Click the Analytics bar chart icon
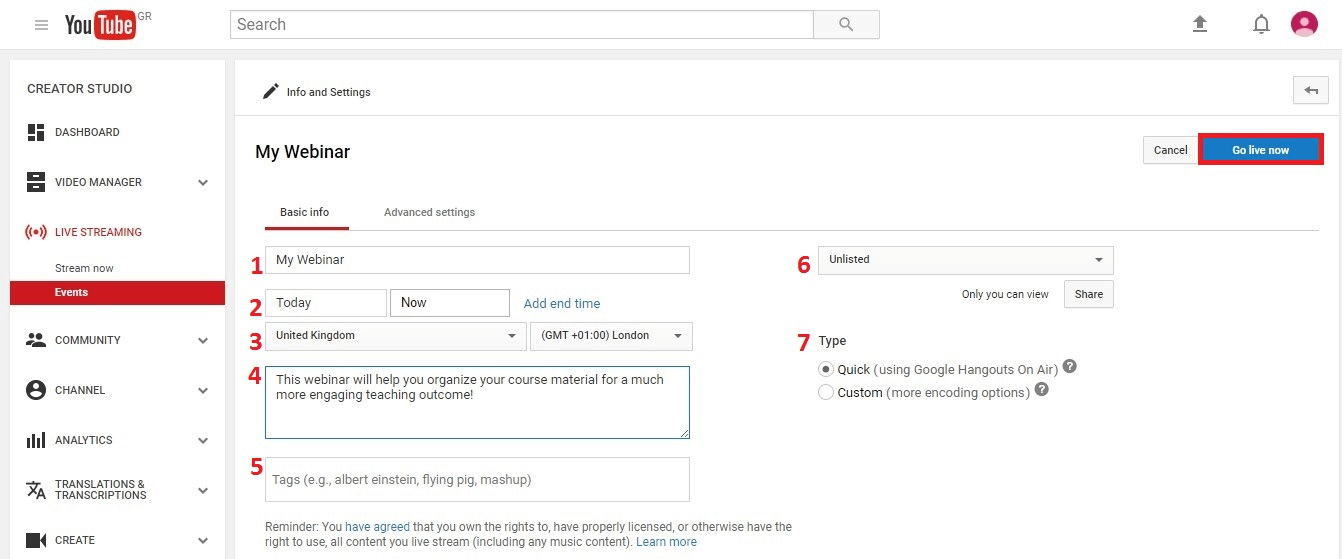This screenshot has width=1342, height=559. pos(36,440)
